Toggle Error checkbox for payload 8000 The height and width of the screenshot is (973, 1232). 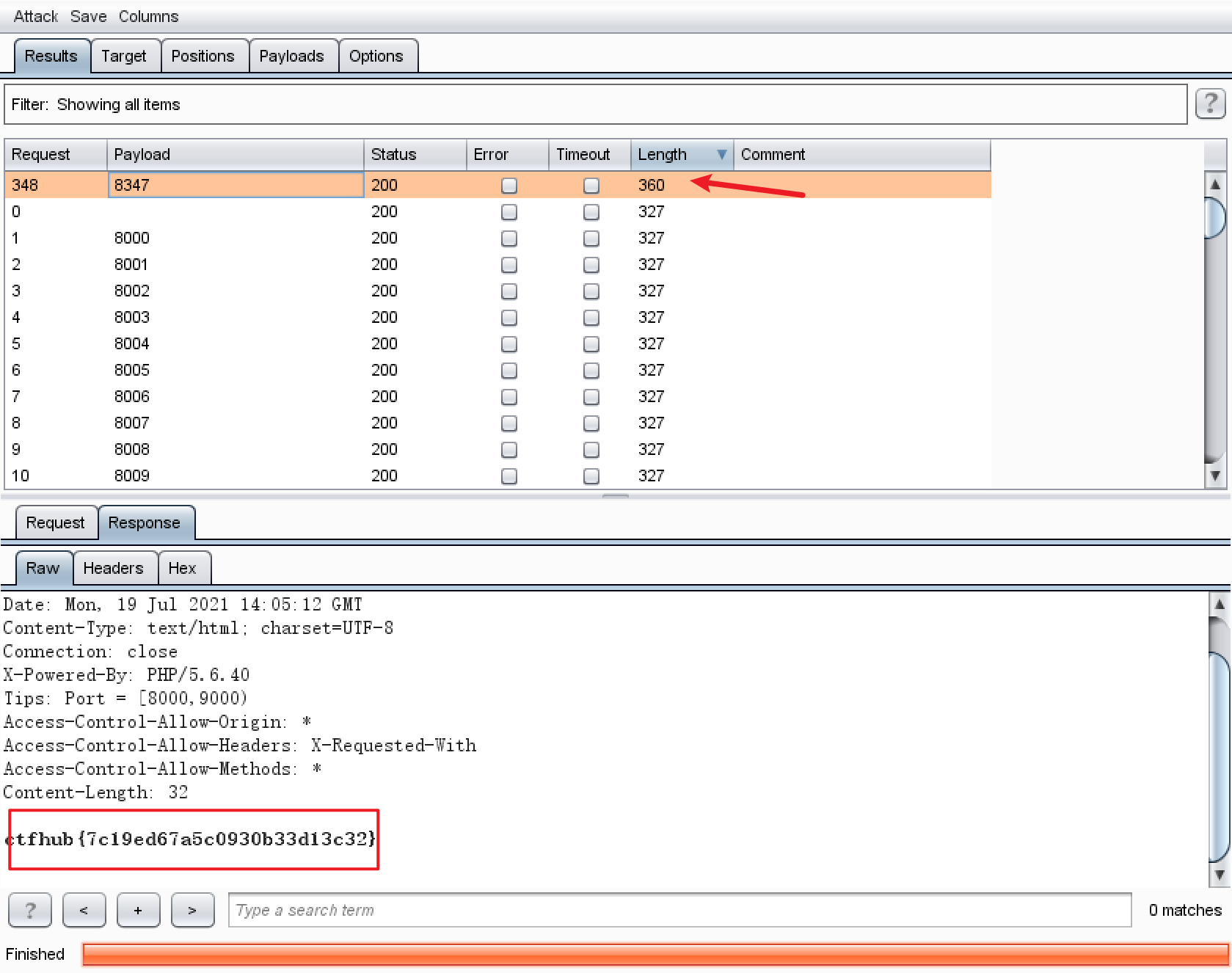pos(509,238)
